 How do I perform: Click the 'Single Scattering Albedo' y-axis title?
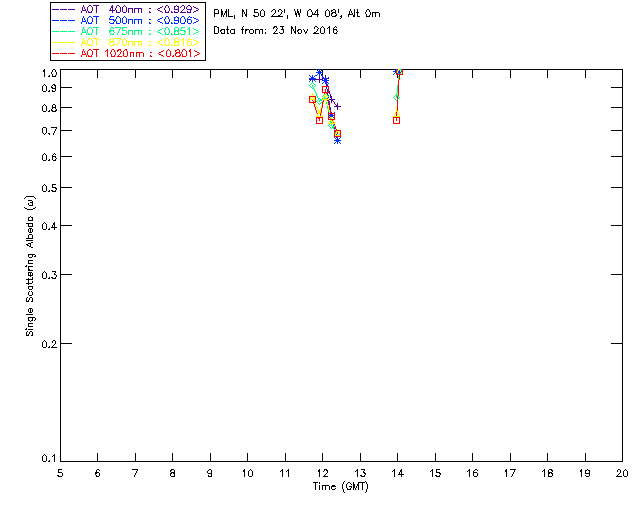(30, 266)
